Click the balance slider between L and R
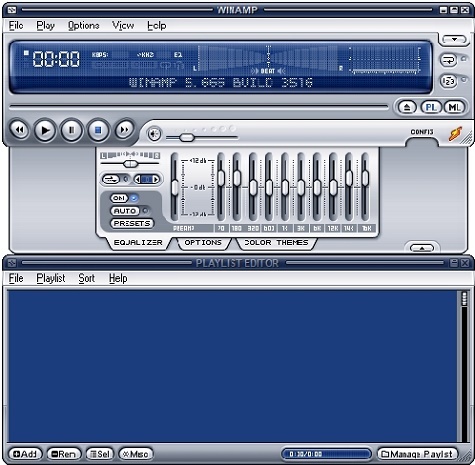The width and height of the screenshot is (475, 465). coord(130,163)
